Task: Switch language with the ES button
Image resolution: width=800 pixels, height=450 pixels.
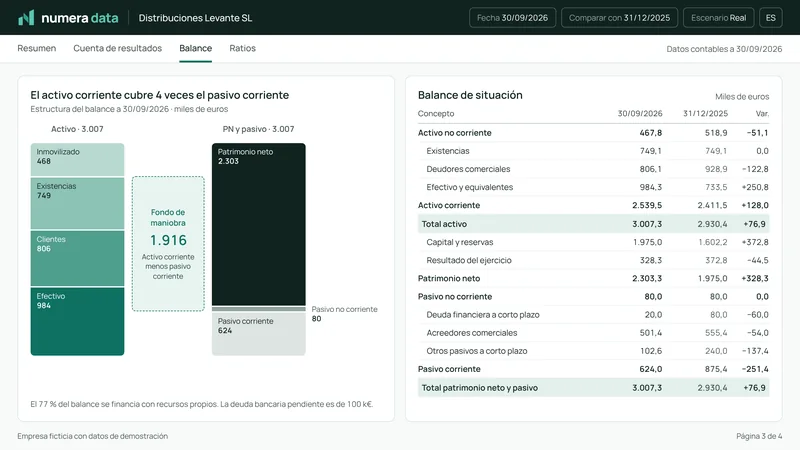Action: click(x=770, y=18)
